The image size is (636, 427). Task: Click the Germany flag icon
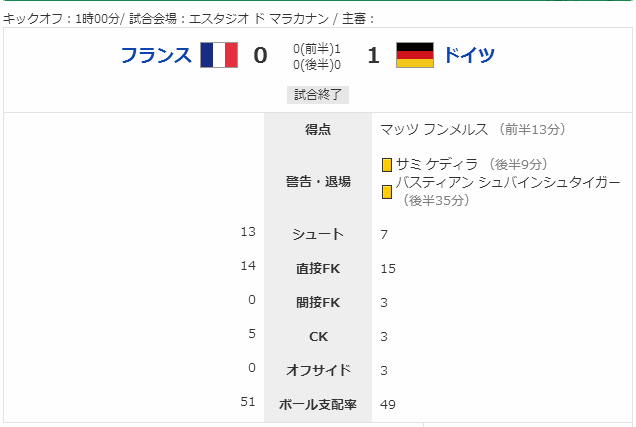coord(415,55)
